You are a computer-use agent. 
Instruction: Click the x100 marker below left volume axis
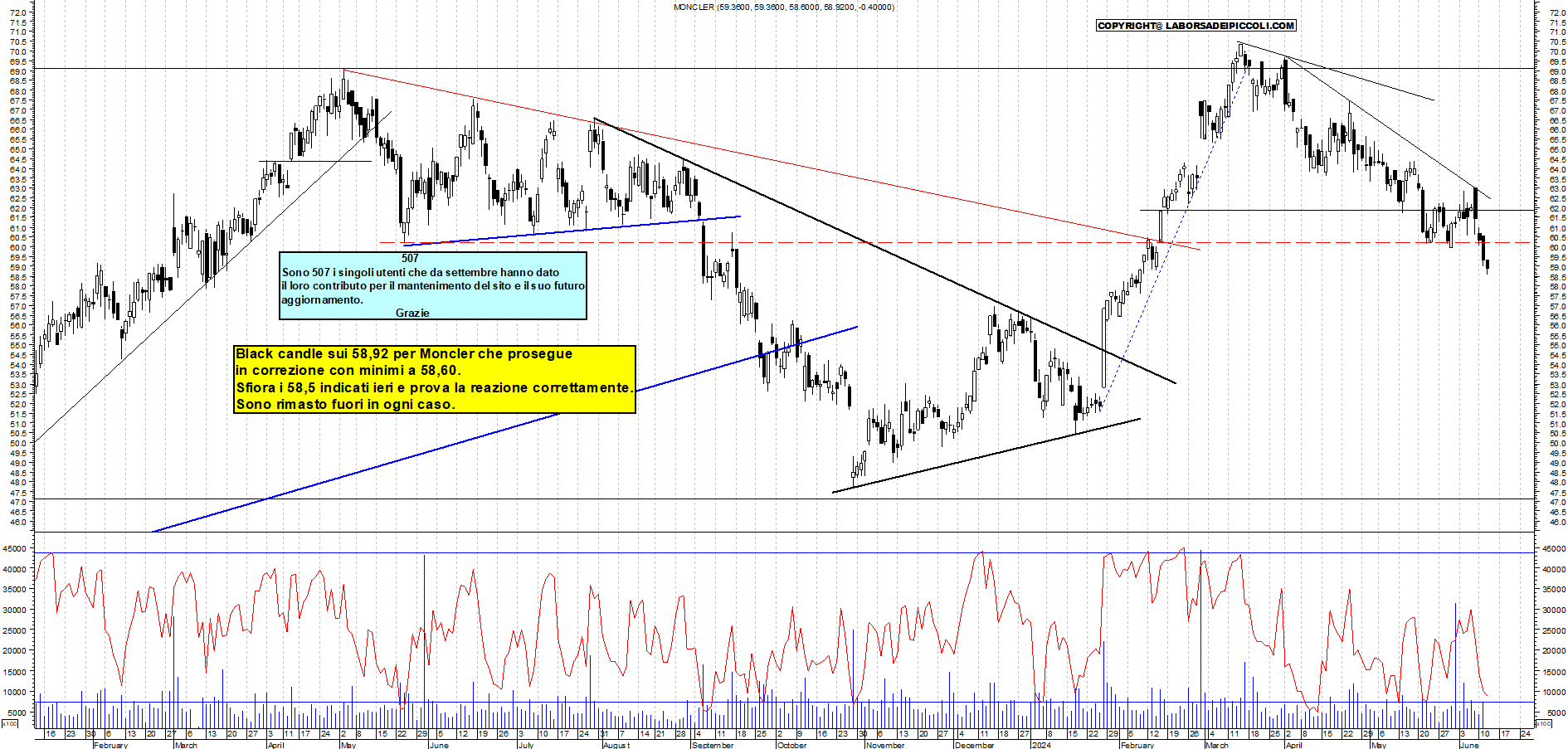point(10,724)
